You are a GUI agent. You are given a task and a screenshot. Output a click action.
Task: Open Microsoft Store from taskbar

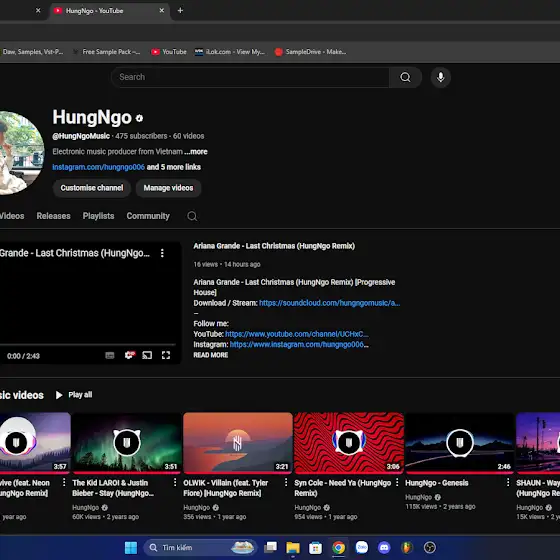click(315, 548)
